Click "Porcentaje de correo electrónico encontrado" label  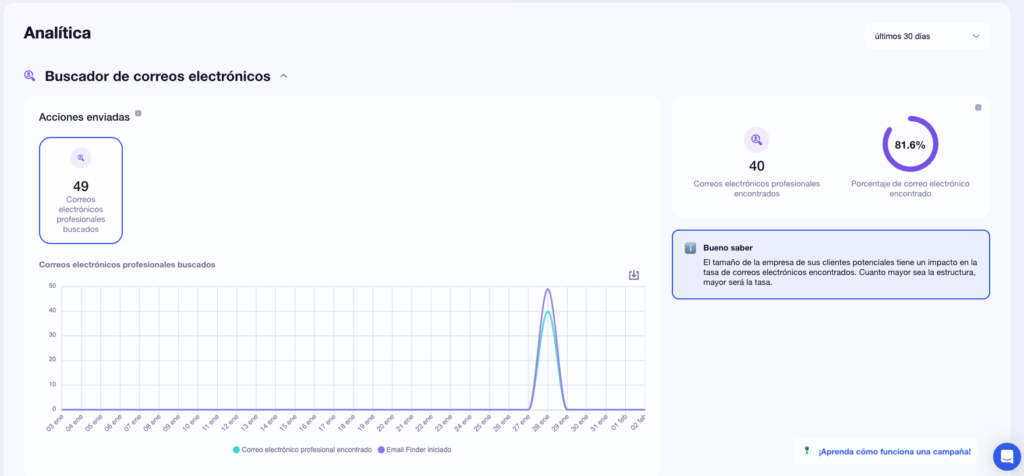910,189
